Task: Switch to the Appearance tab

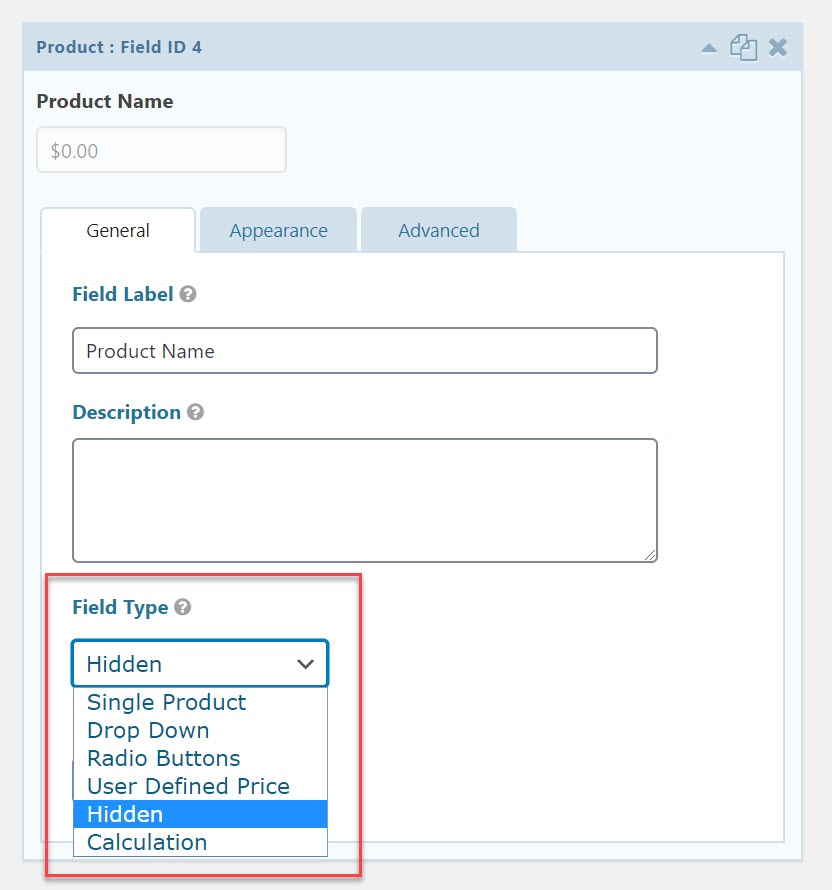Action: click(x=278, y=230)
